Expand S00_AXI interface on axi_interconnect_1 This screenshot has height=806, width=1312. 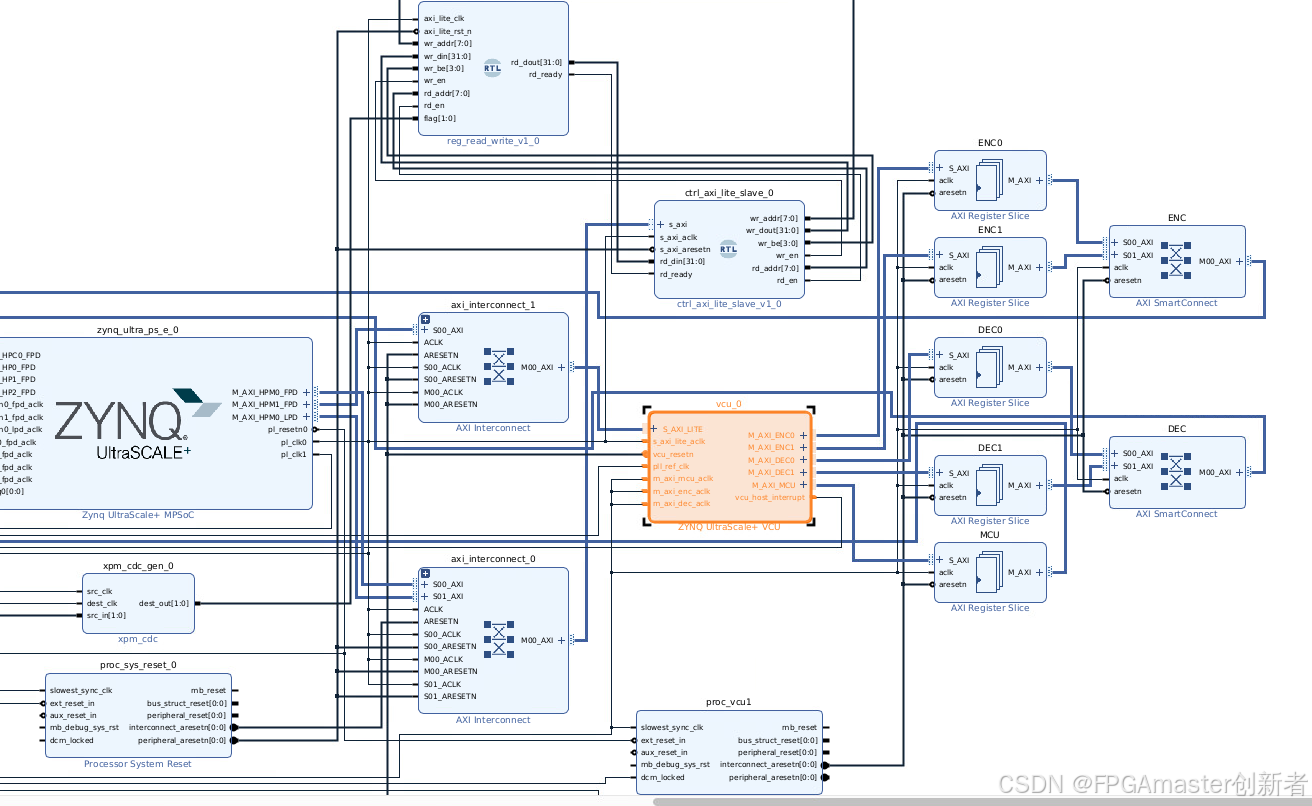click(x=425, y=330)
